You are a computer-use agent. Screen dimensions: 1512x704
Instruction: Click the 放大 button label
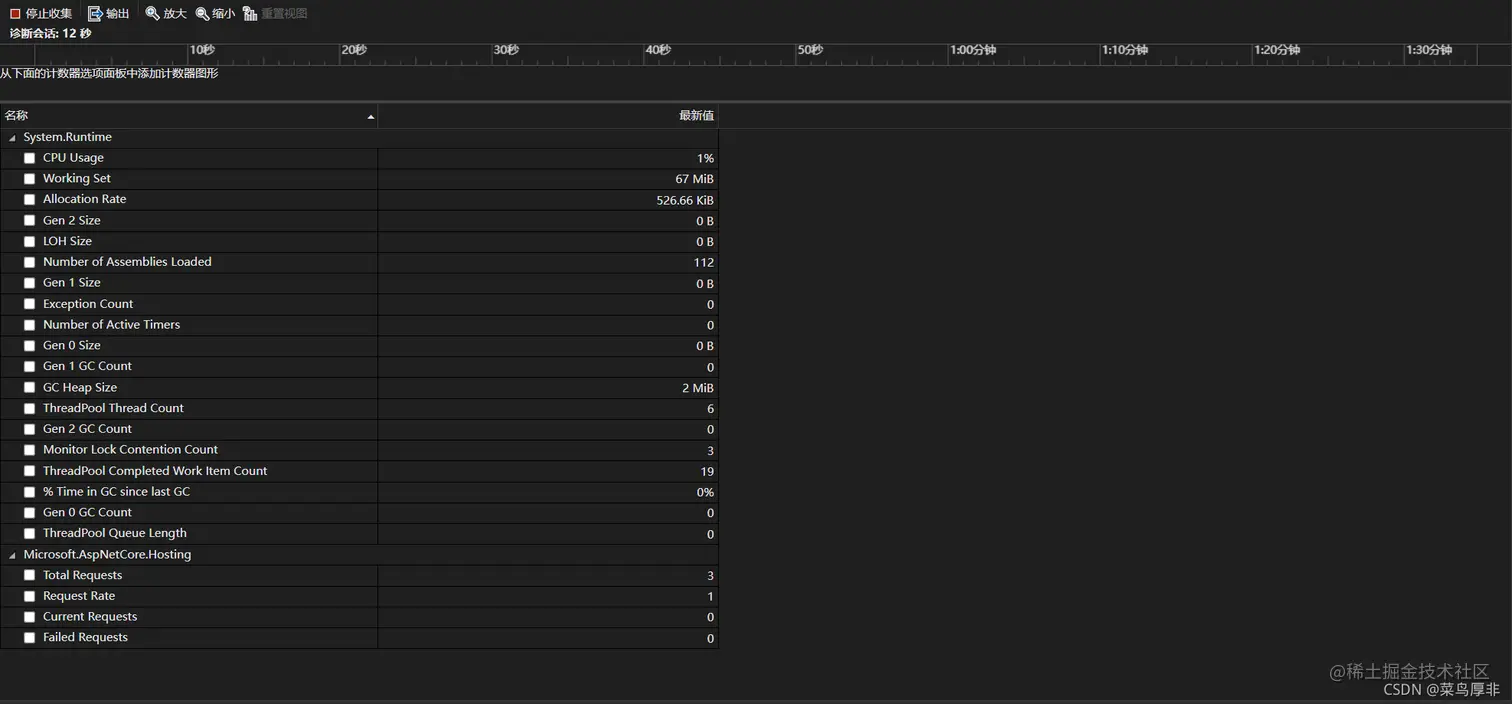pyautogui.click(x=175, y=13)
